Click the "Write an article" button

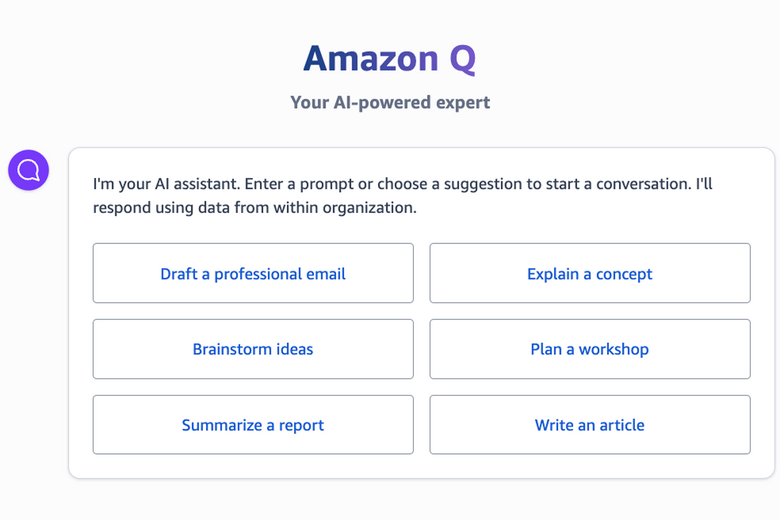590,425
